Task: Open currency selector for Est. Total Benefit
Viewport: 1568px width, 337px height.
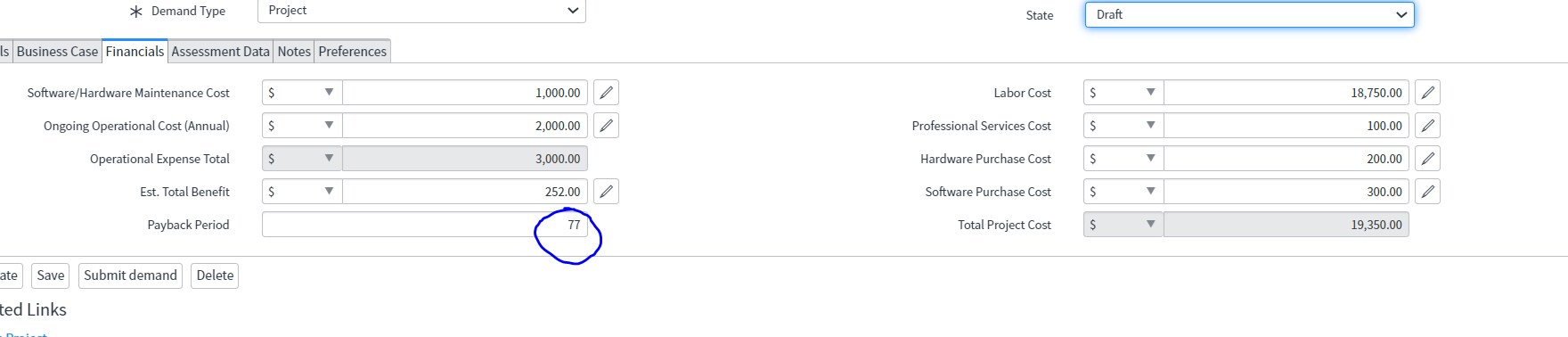Action: tap(302, 192)
